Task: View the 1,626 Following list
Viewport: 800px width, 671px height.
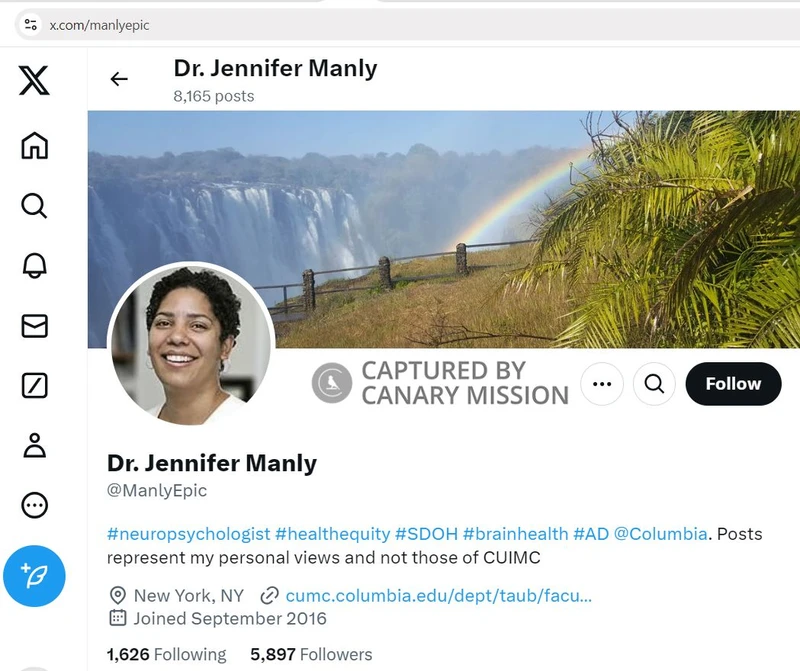Action: tap(167, 655)
